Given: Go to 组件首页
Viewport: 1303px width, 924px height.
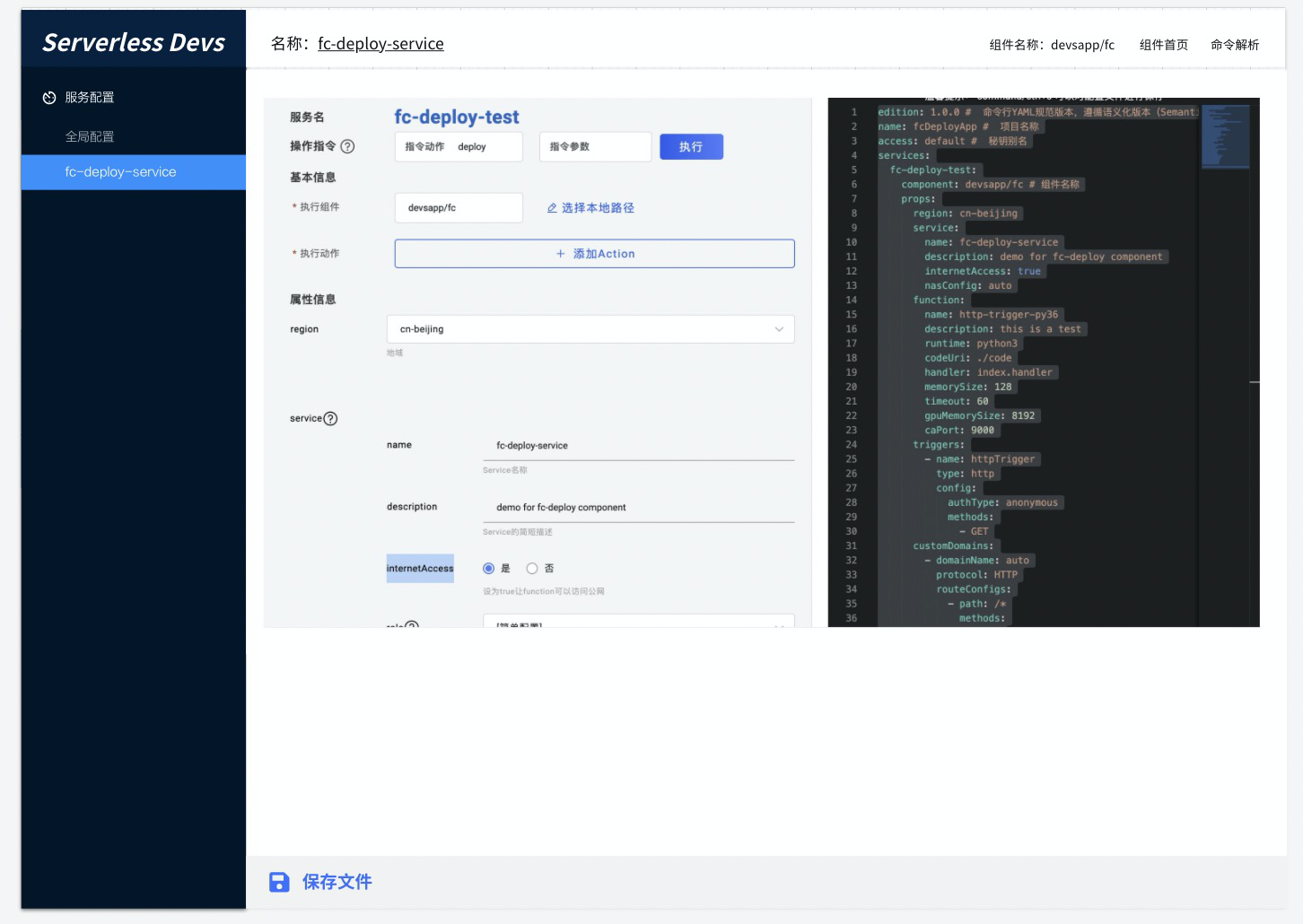Looking at the screenshot, I should pyautogui.click(x=1164, y=45).
